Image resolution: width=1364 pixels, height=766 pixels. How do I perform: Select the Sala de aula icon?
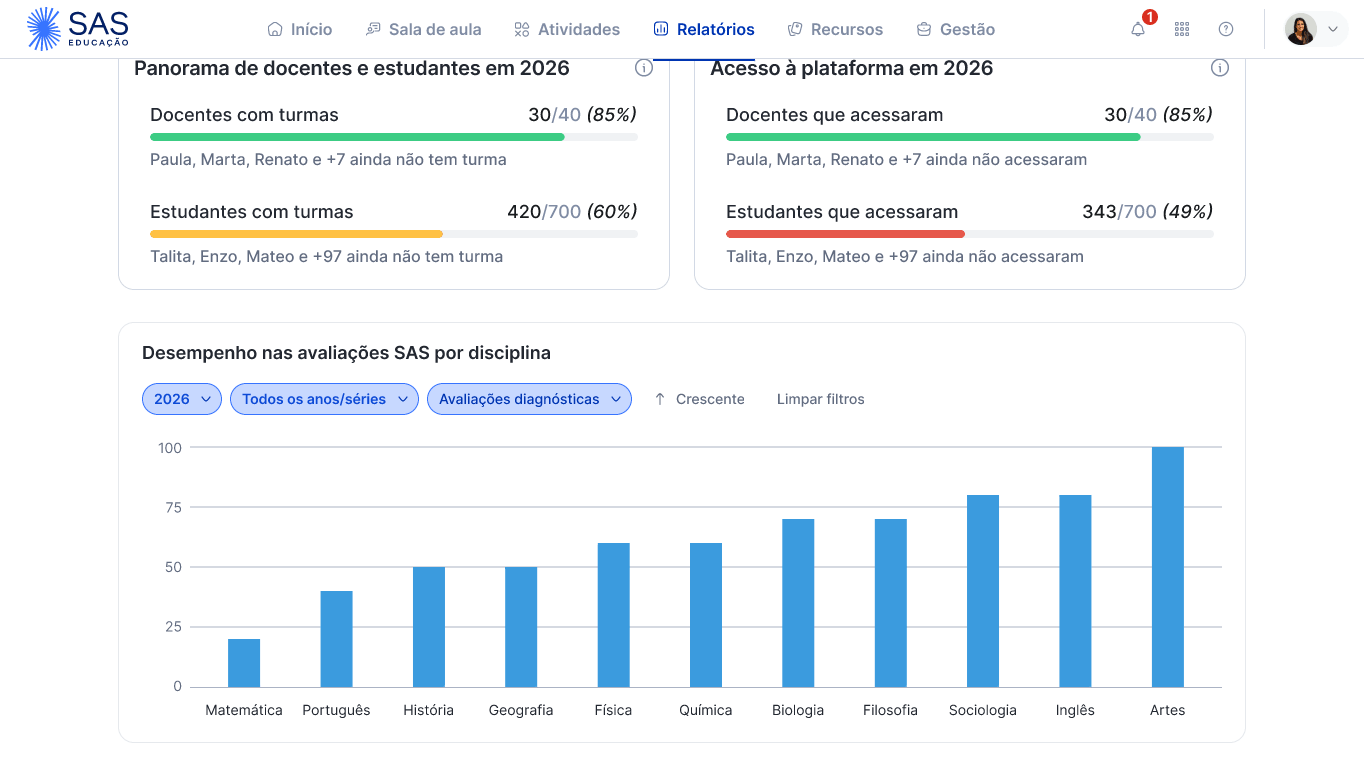[x=372, y=28]
